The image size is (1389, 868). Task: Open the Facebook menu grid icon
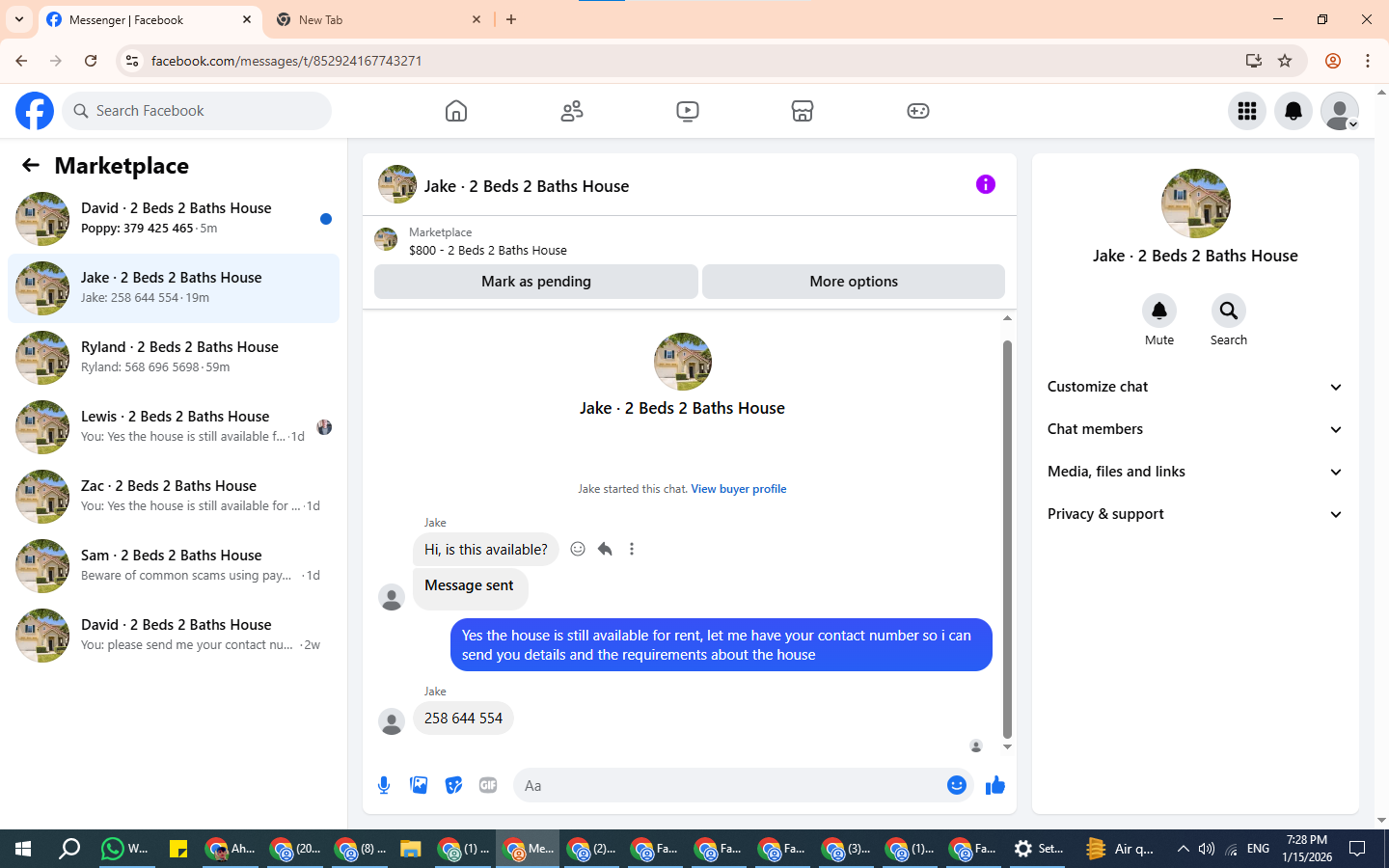point(1247,111)
